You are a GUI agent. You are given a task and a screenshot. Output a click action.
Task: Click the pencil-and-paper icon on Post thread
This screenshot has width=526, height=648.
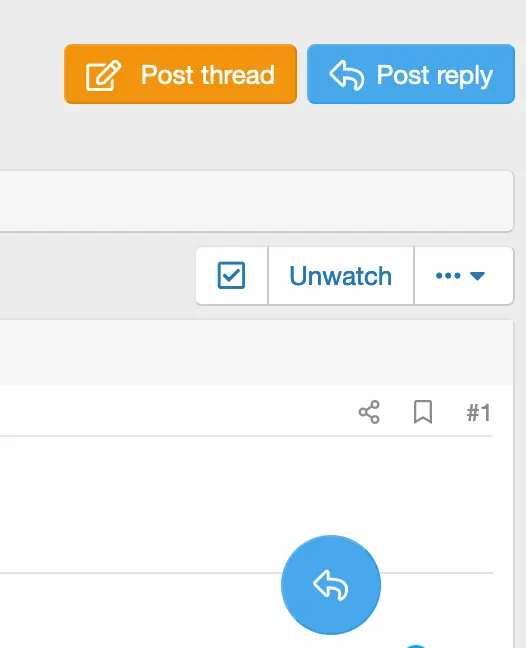tap(103, 75)
